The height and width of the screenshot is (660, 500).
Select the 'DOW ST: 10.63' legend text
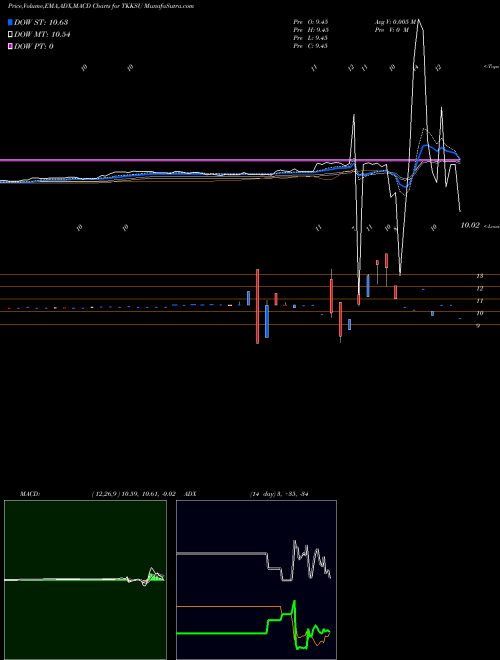tap(41, 22)
